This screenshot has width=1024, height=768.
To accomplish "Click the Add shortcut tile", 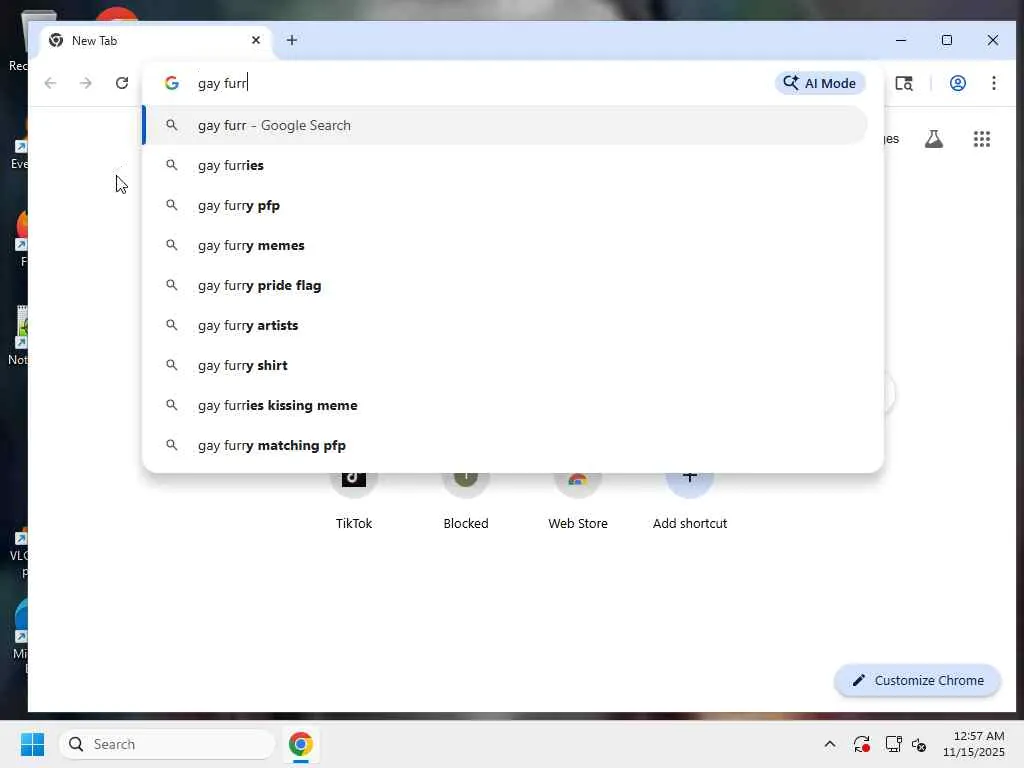I will point(690,499).
